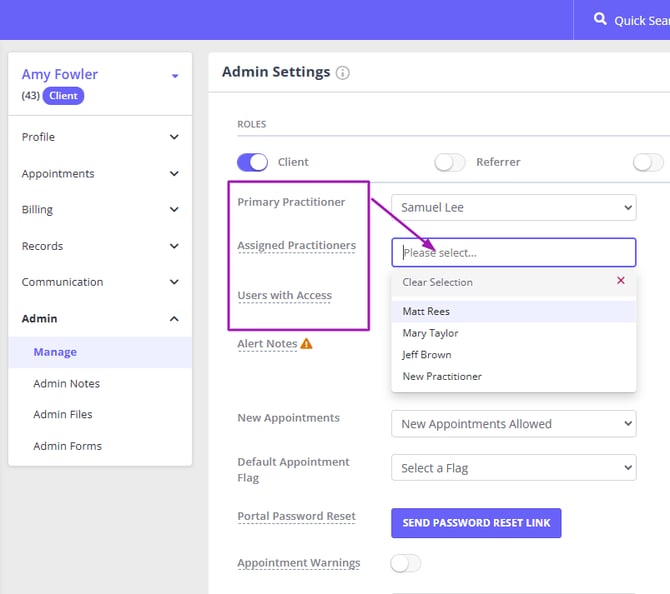Screen dimensions: 670x594
Task: Disable the Client role toggle
Action: coord(253,162)
